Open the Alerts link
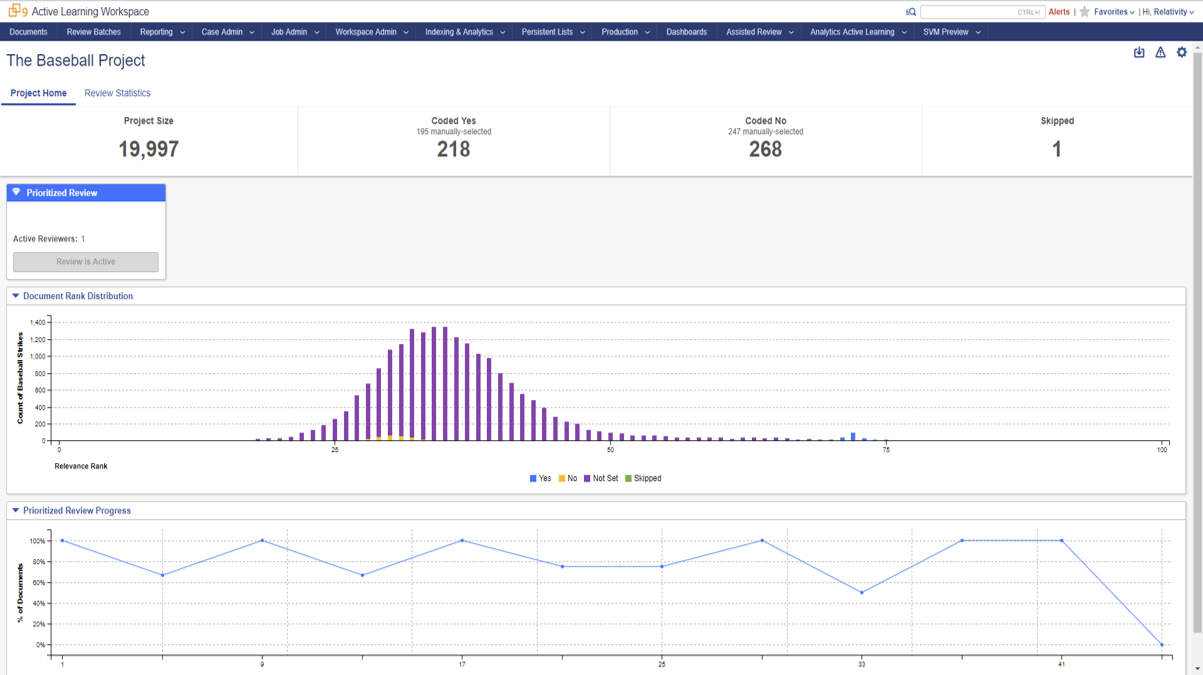 (x=1059, y=11)
